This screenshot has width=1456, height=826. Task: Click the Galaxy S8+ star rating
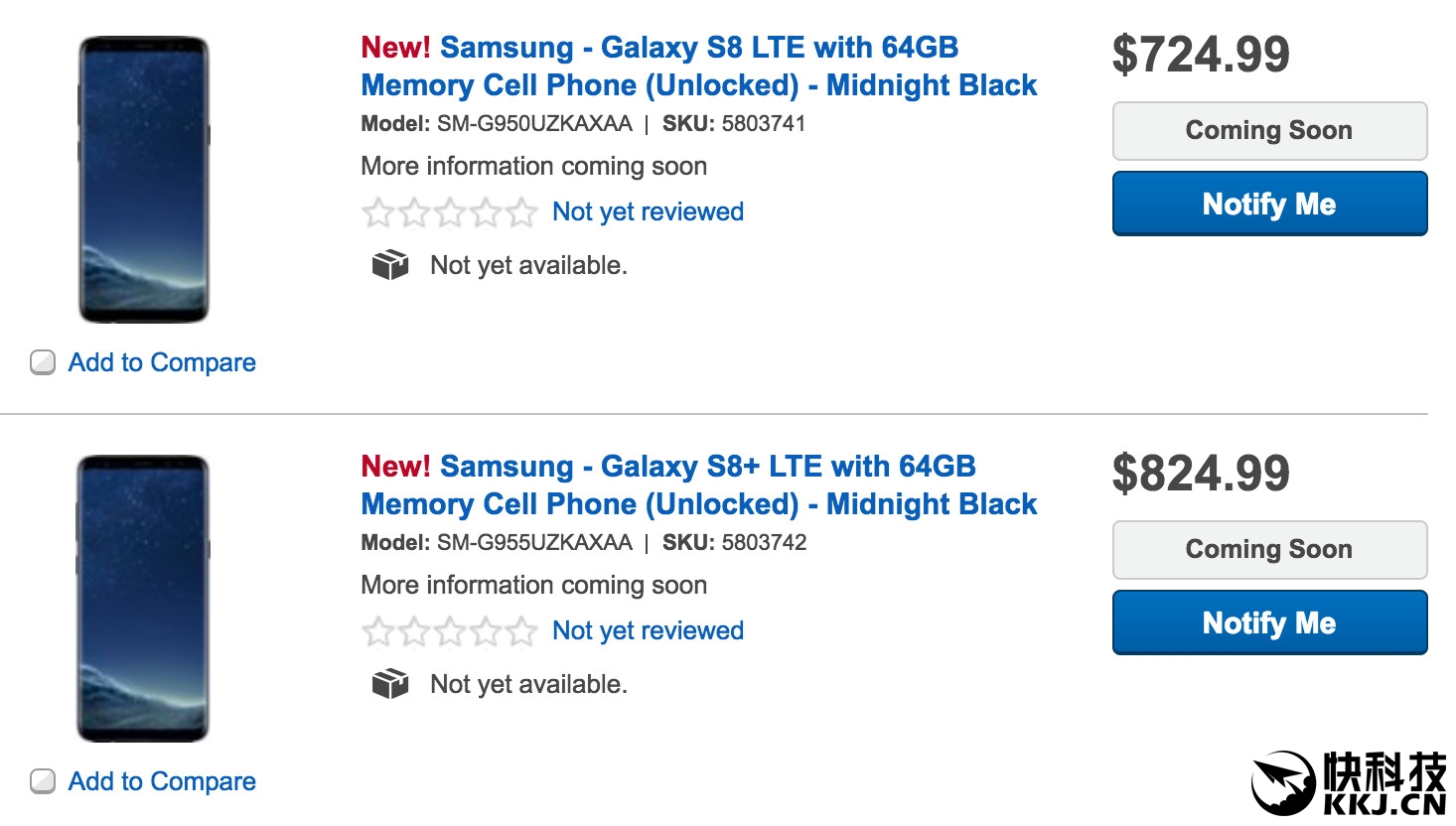pyautogui.click(x=449, y=631)
